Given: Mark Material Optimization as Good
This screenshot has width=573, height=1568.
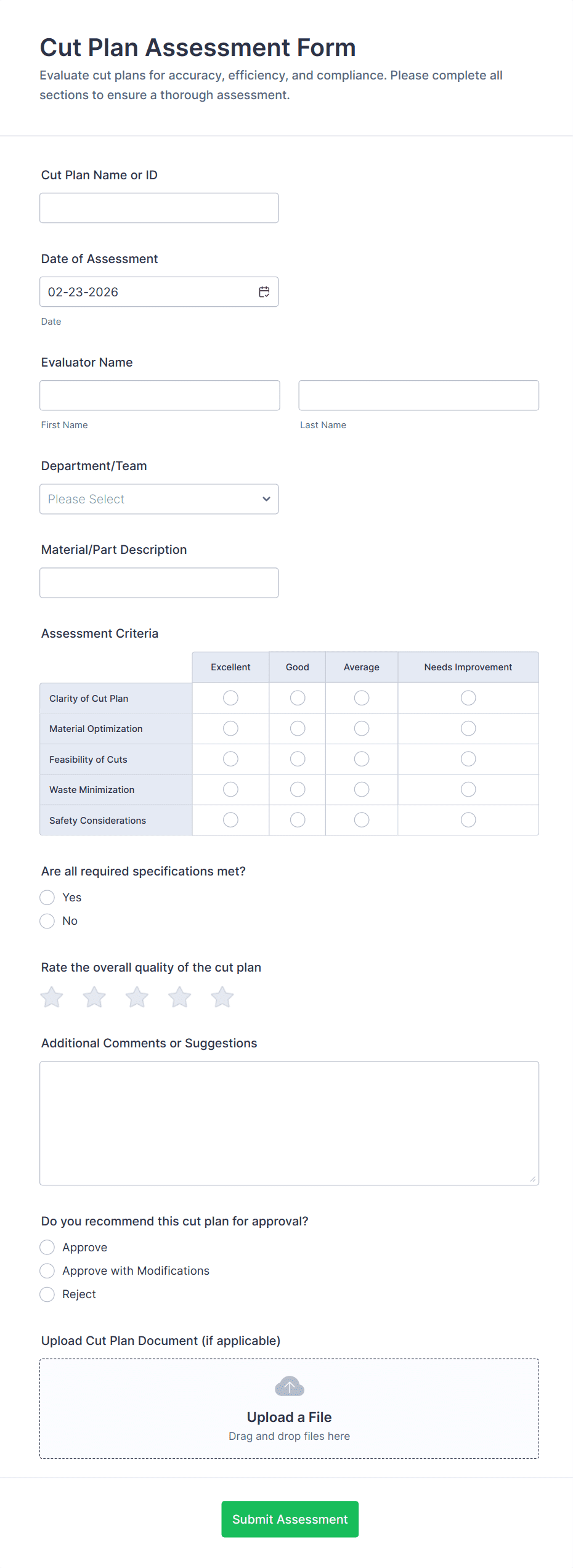Looking at the screenshot, I should (298, 729).
